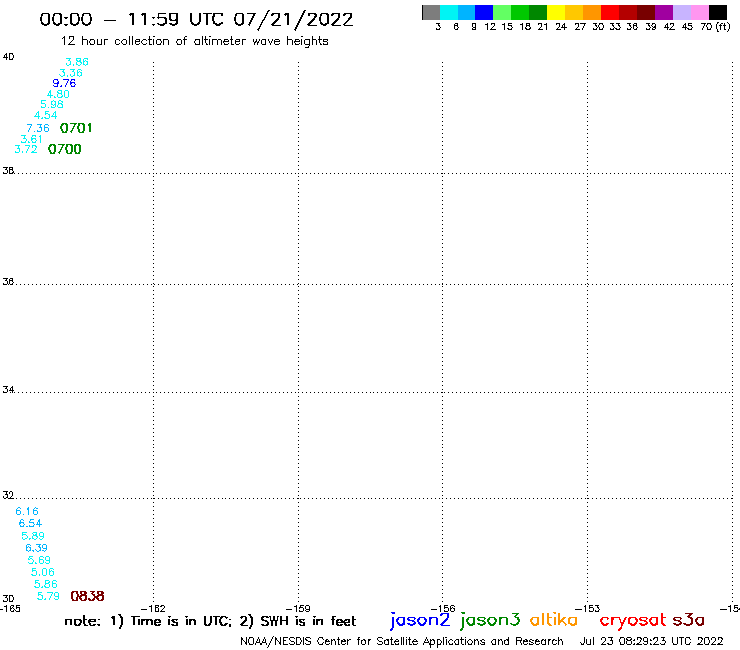Viewport: 740px width, 650px height.
Task: Click the blue jason2 legend label
Action: (x=420, y=620)
